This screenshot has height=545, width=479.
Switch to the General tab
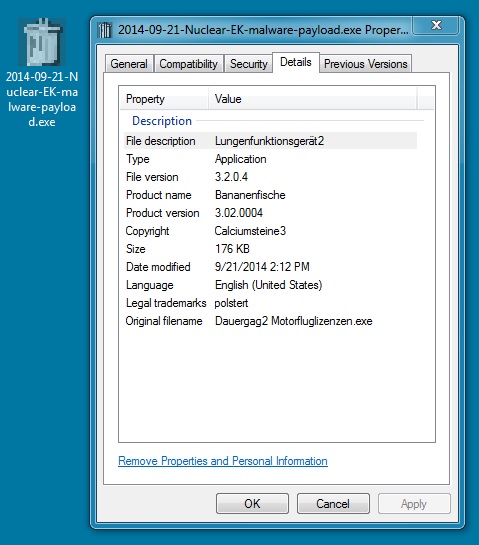pos(129,64)
